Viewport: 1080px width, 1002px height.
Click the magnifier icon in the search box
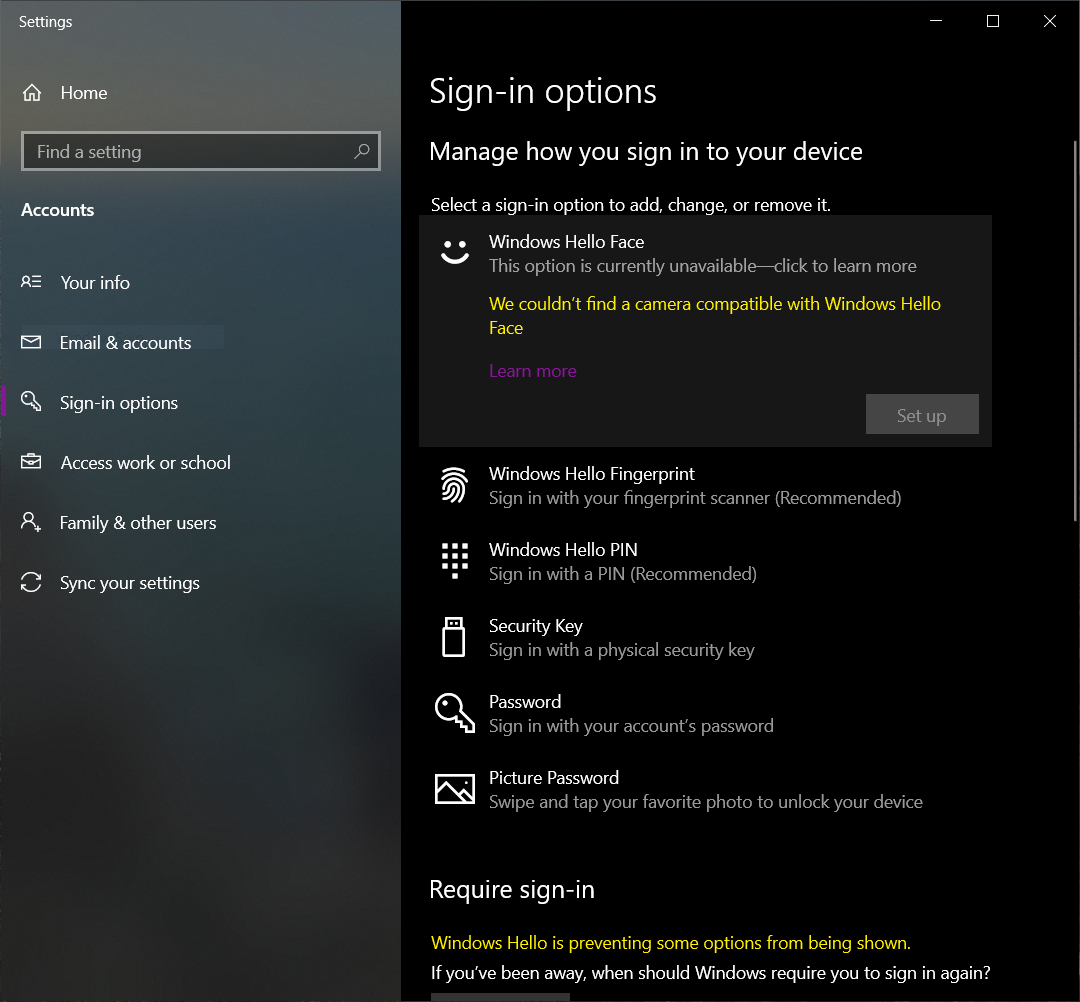coord(362,151)
